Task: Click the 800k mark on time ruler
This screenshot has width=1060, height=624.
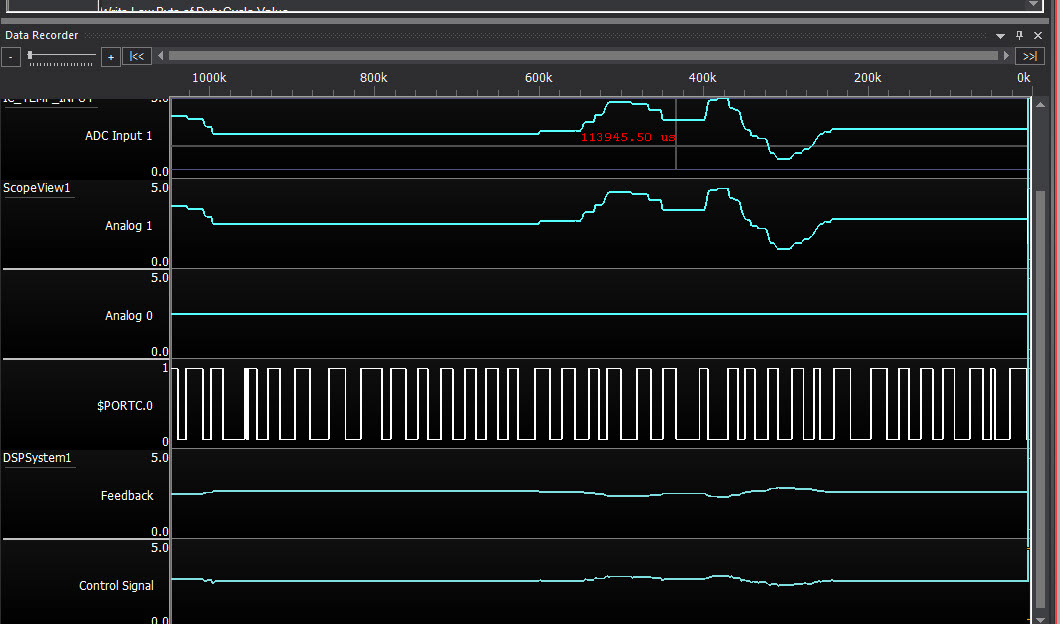Action: pyautogui.click(x=373, y=78)
